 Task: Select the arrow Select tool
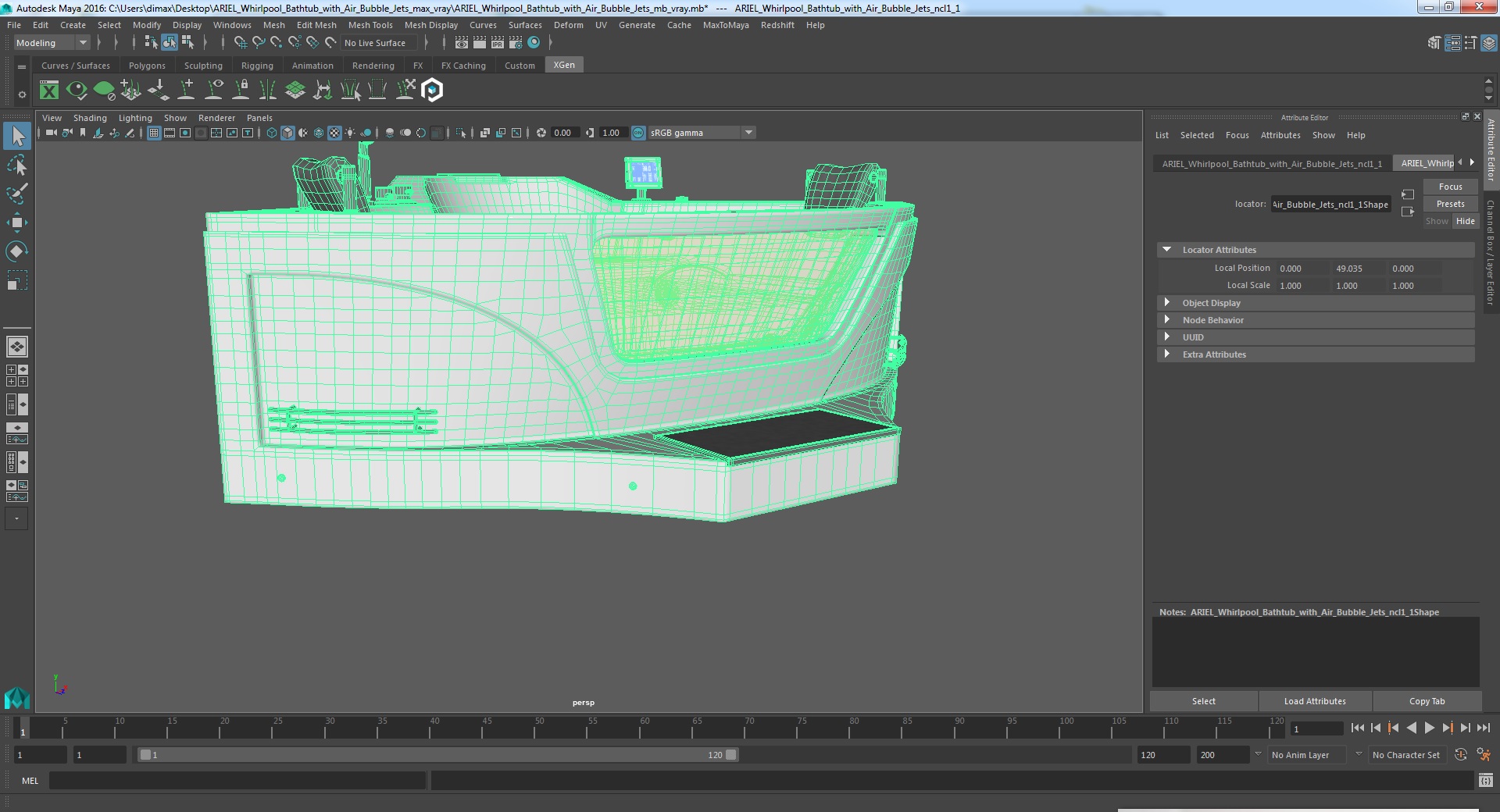(x=17, y=137)
